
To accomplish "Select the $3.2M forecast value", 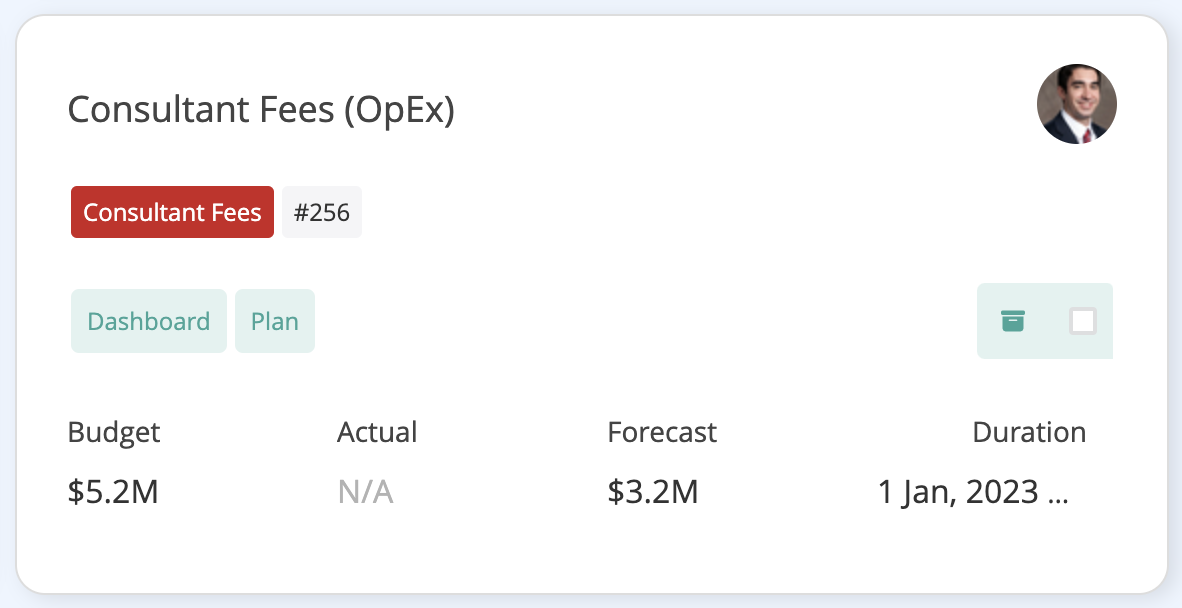I will click(x=652, y=492).
